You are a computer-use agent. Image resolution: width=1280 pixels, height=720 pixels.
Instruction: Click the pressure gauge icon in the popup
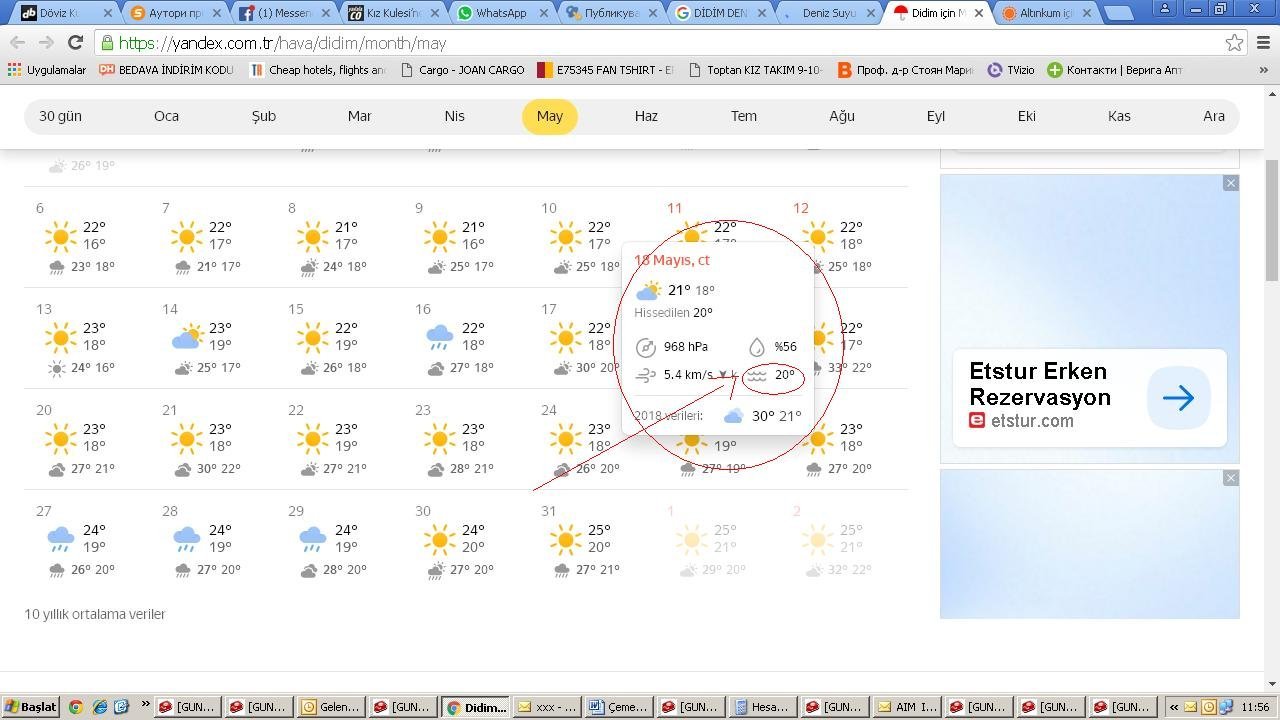[x=646, y=347]
